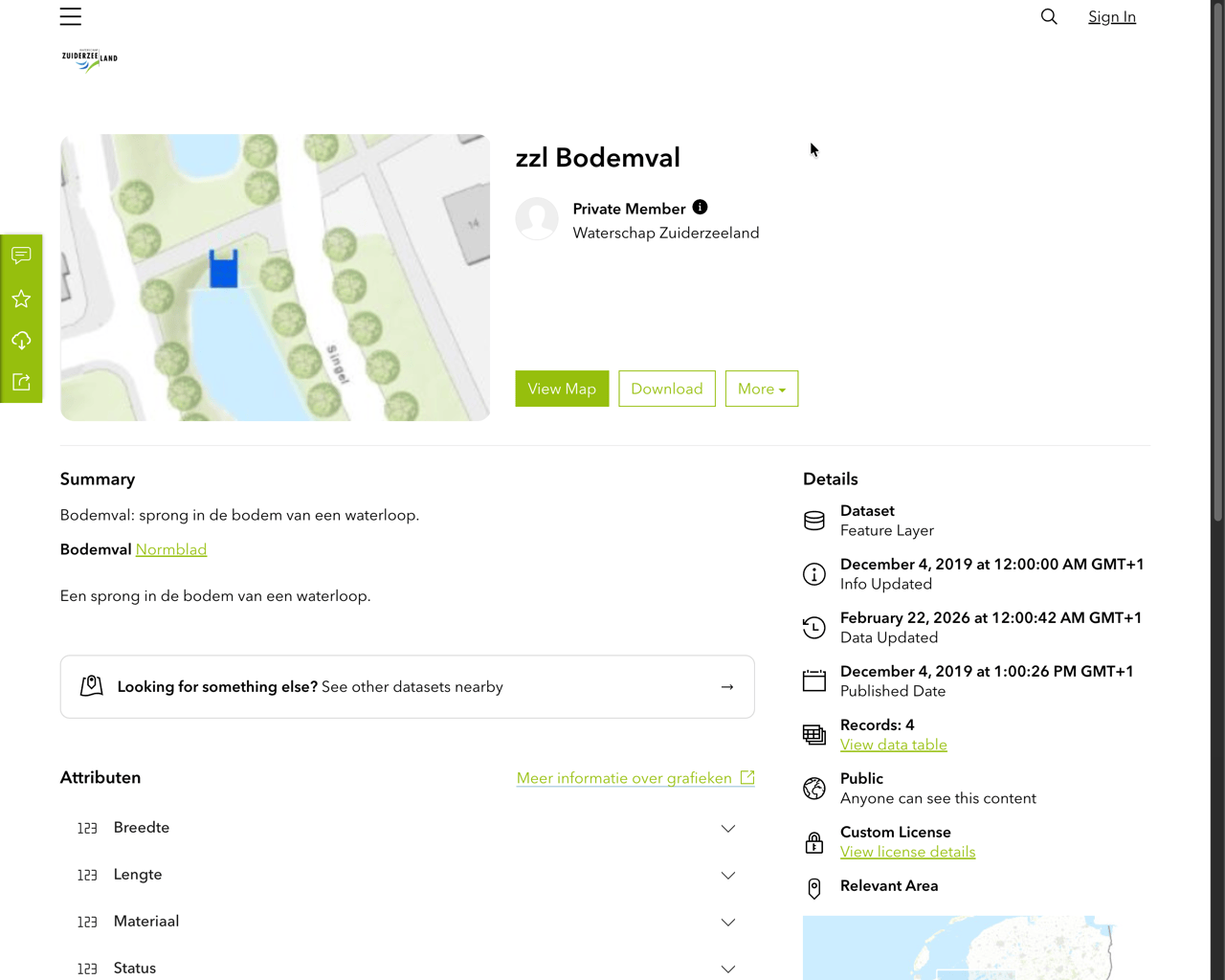
Task: Open the More dropdown button
Action: (761, 389)
